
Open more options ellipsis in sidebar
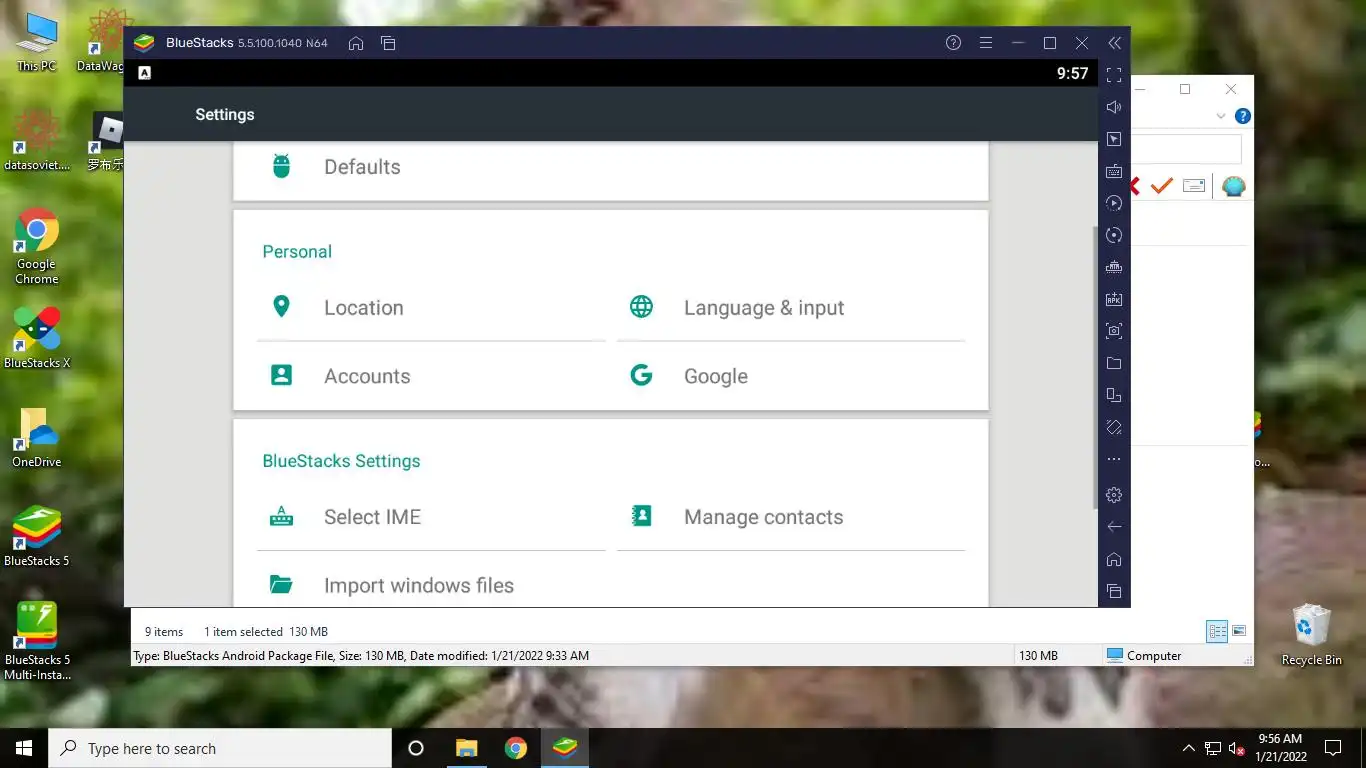click(1114, 459)
